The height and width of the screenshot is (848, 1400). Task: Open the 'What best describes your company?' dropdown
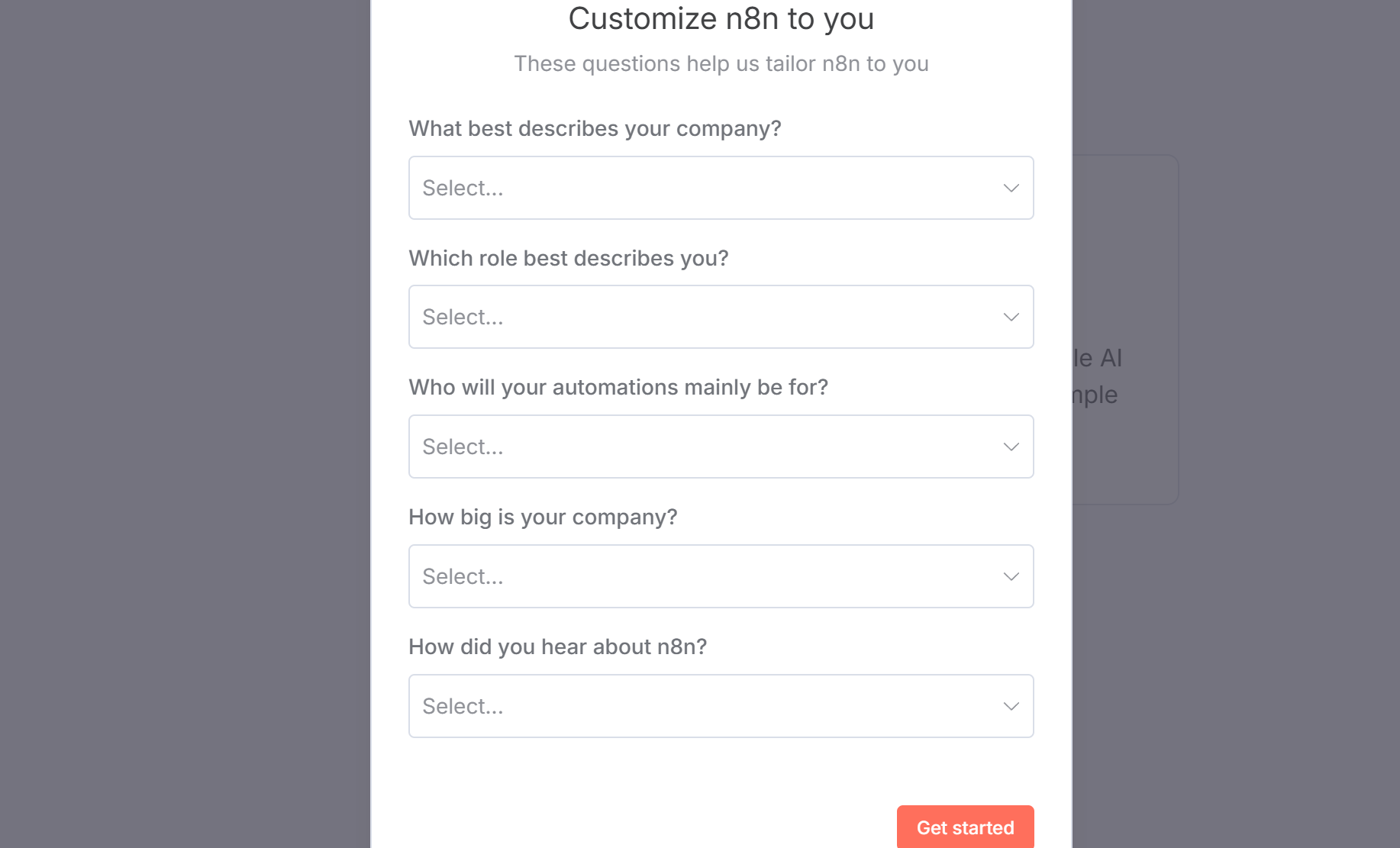pos(721,188)
